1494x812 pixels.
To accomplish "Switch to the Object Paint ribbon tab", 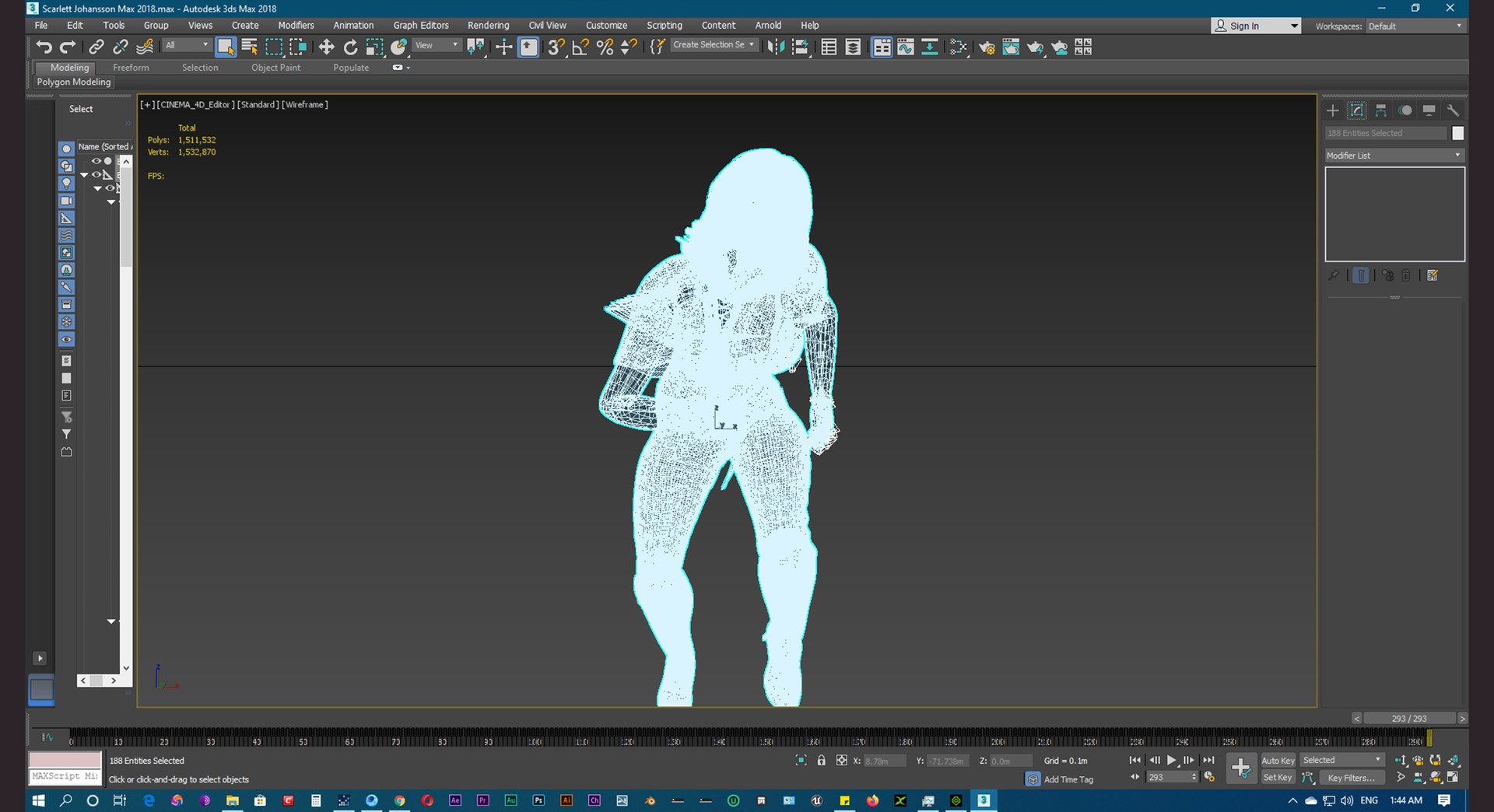I will [275, 68].
